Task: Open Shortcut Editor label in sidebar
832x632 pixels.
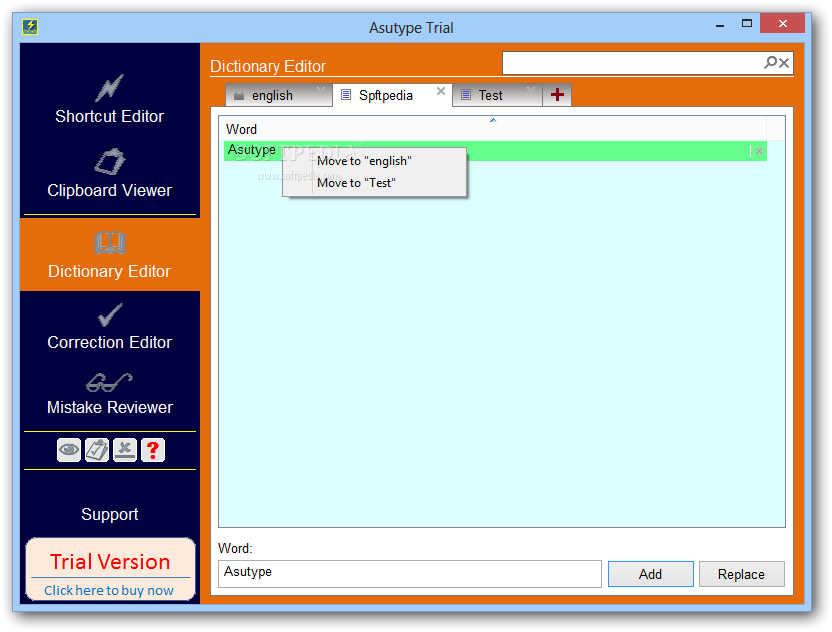Action: [109, 116]
